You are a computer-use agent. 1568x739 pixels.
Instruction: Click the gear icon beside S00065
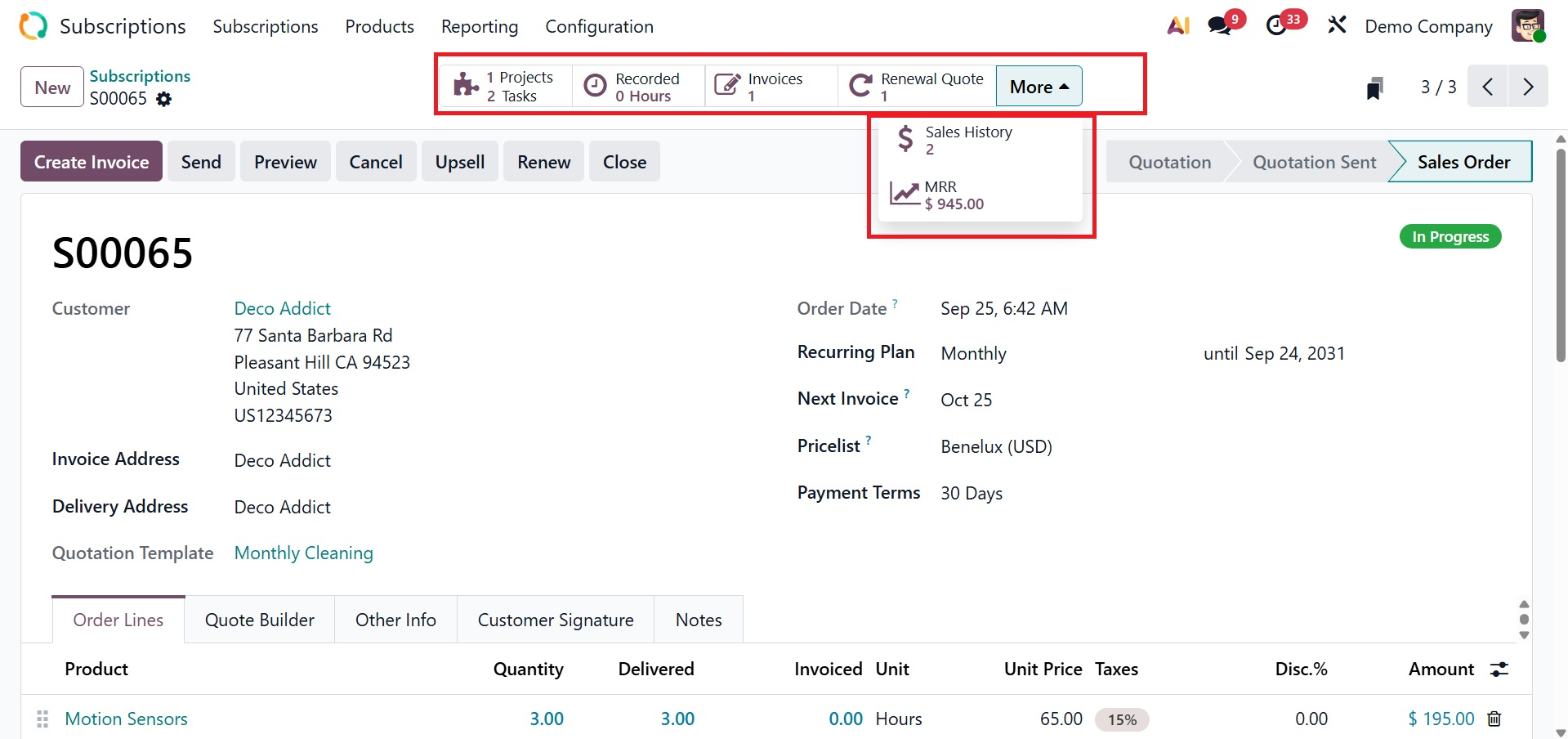click(x=164, y=99)
